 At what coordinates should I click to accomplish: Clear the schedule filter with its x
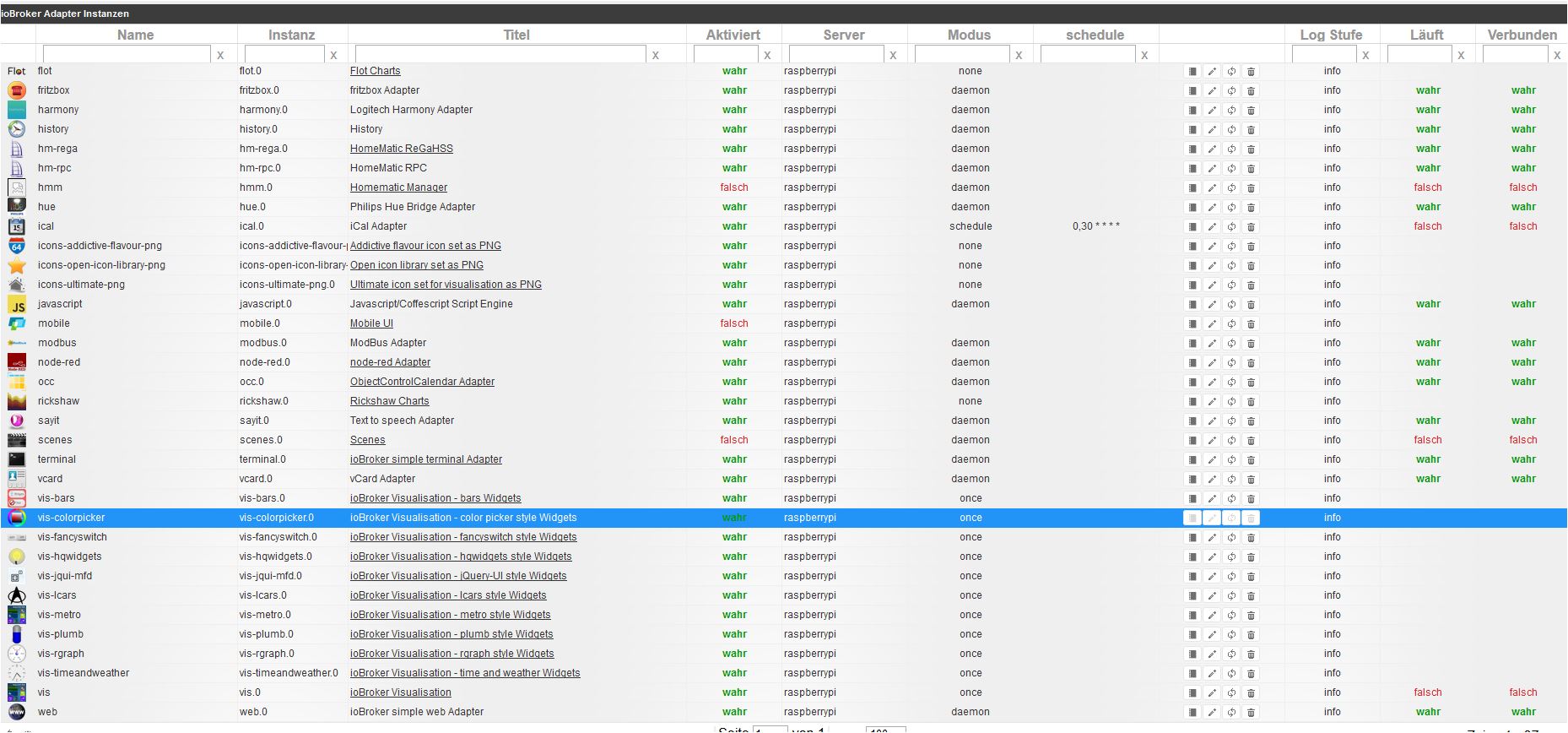pos(1144,55)
